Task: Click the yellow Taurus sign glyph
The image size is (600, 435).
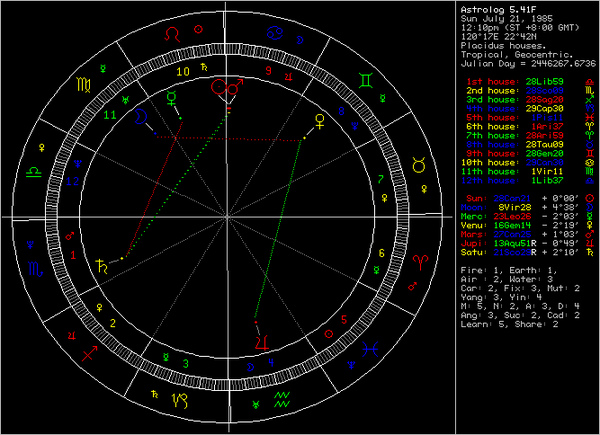Action: click(419, 165)
